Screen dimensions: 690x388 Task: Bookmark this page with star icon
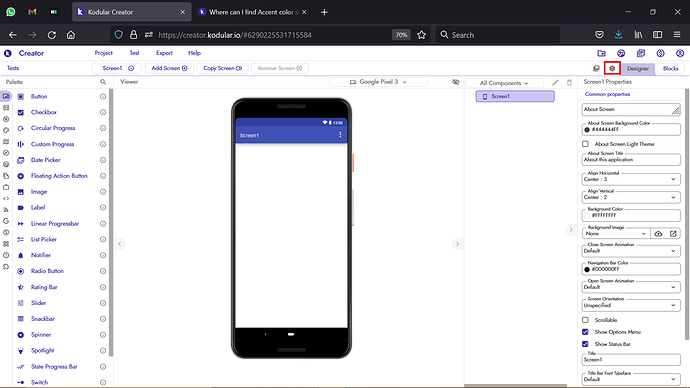(x=422, y=35)
